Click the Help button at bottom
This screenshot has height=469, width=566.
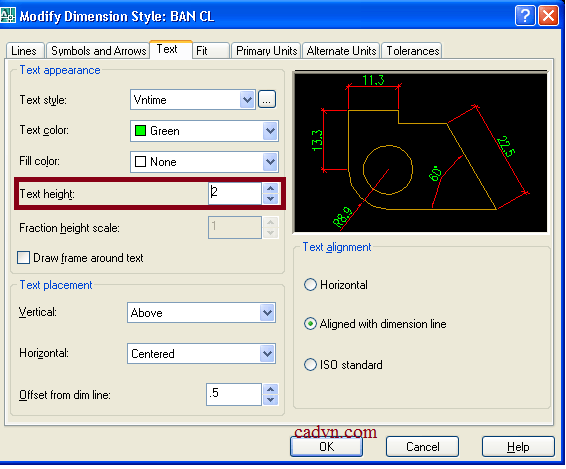pos(518,447)
